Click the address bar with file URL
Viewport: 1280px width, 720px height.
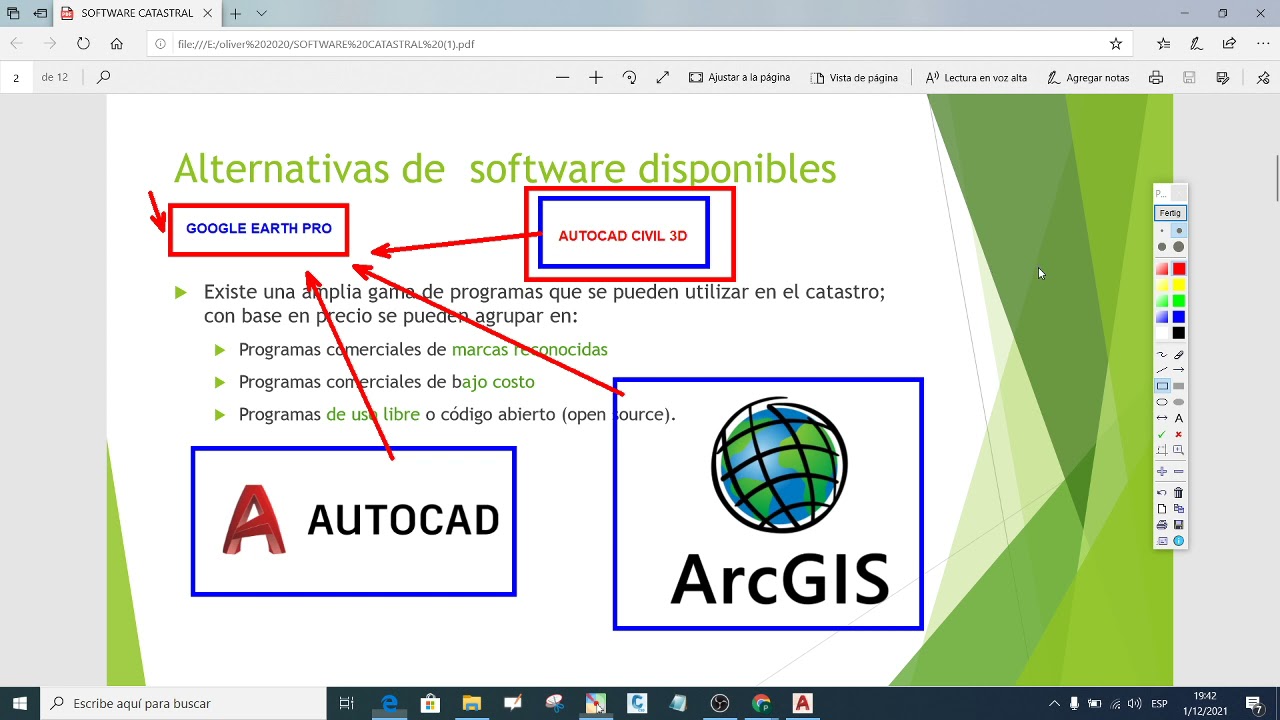(640, 44)
